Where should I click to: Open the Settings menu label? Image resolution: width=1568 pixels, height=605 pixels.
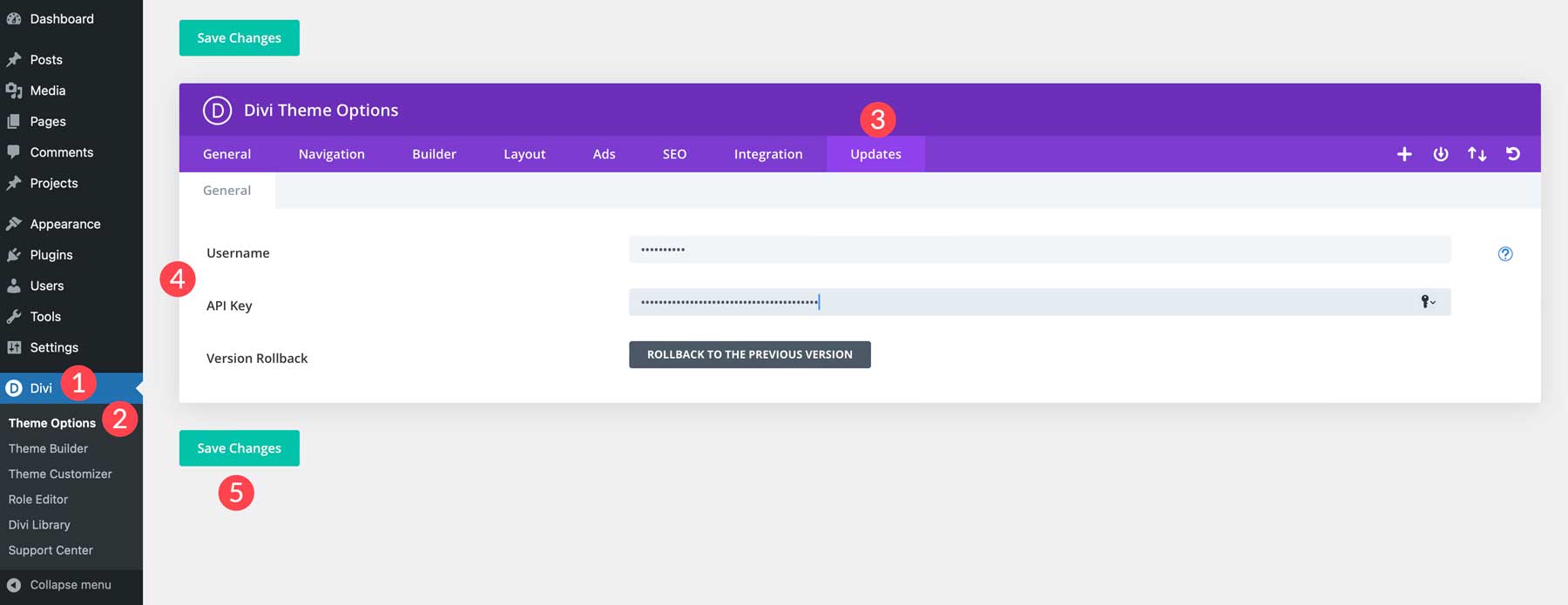coord(54,348)
